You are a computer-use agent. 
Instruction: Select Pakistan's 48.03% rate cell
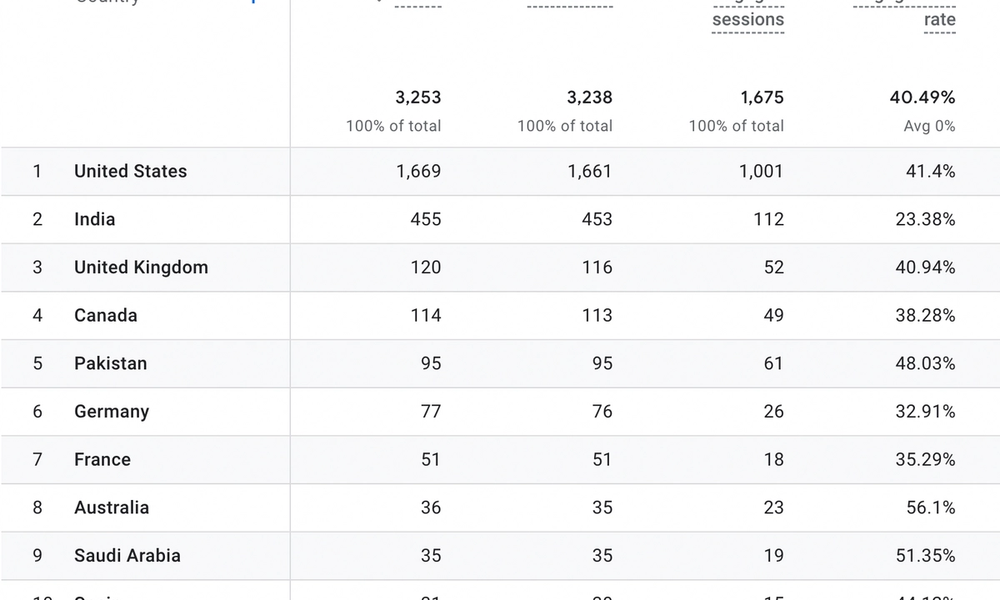point(925,363)
